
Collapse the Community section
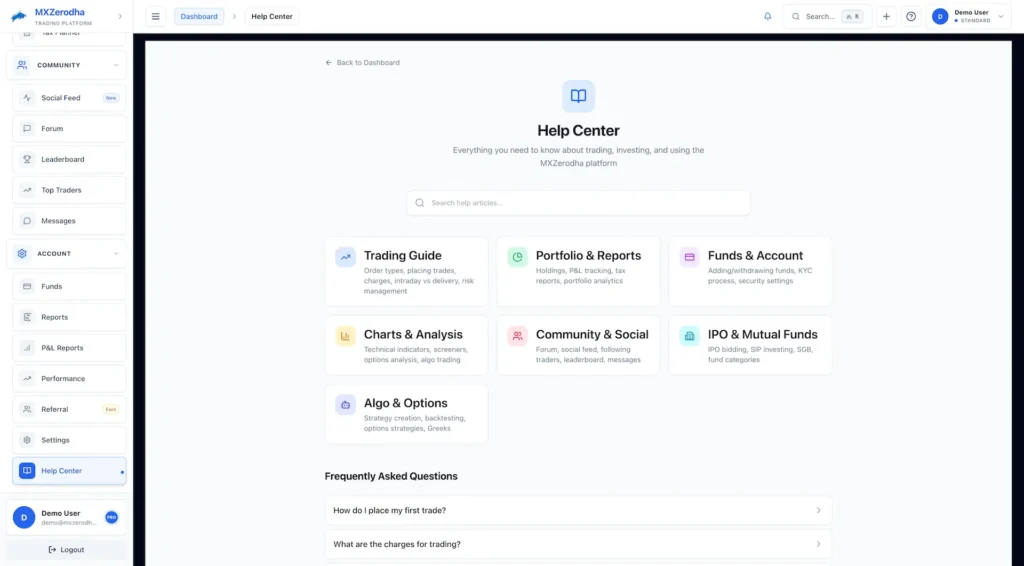coord(116,65)
